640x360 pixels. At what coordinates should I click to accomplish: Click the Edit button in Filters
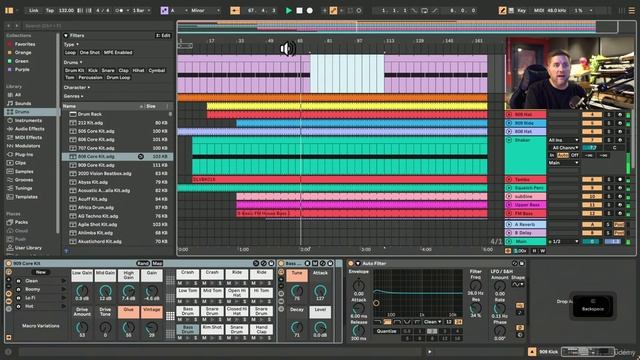(163, 36)
